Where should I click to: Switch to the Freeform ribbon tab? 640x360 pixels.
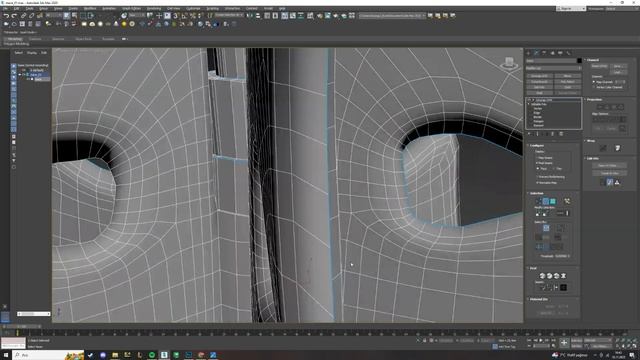(x=35, y=39)
